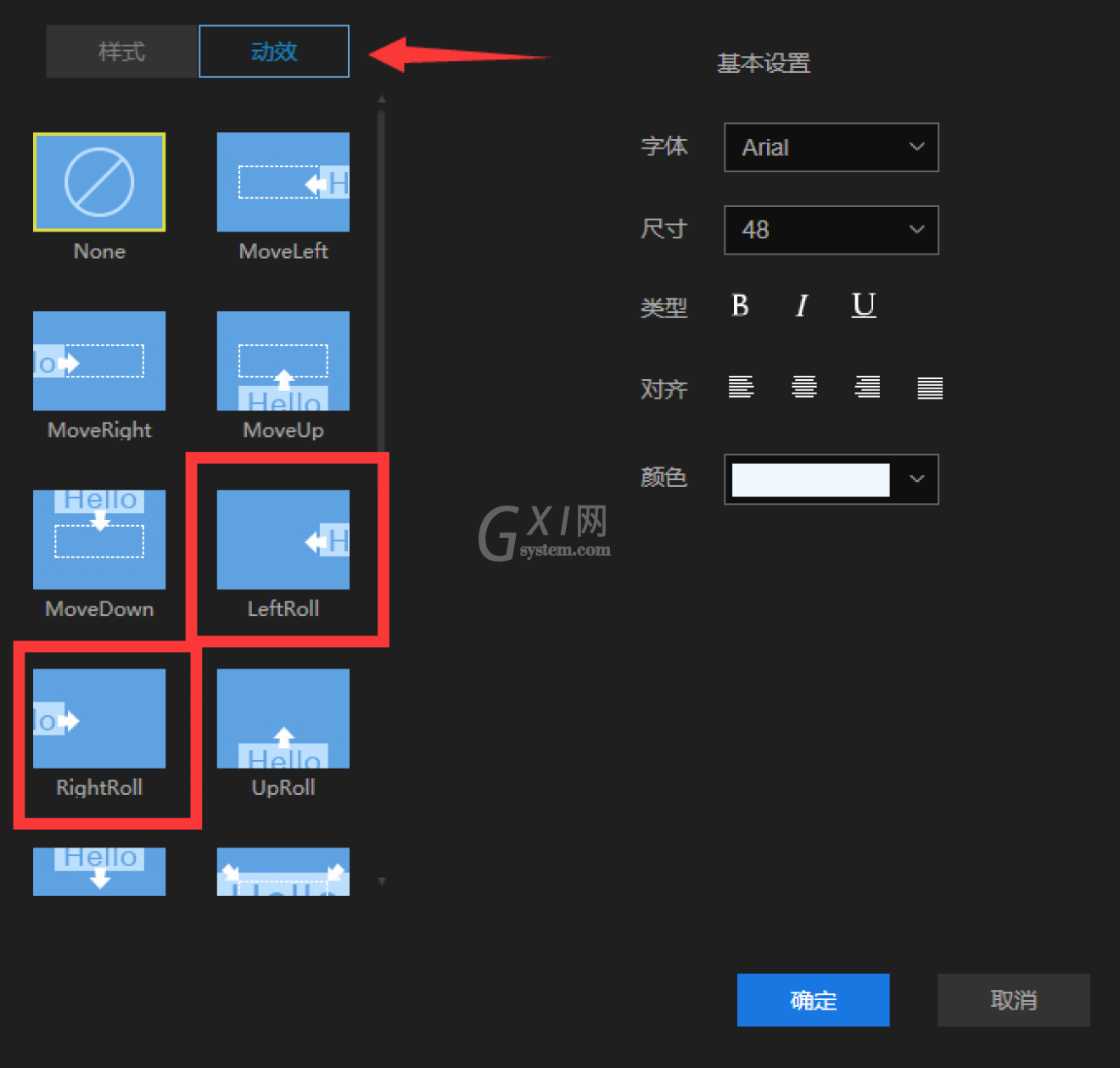This screenshot has width=1120, height=1068.
Task: Toggle italic I formatting
Action: pos(802,305)
